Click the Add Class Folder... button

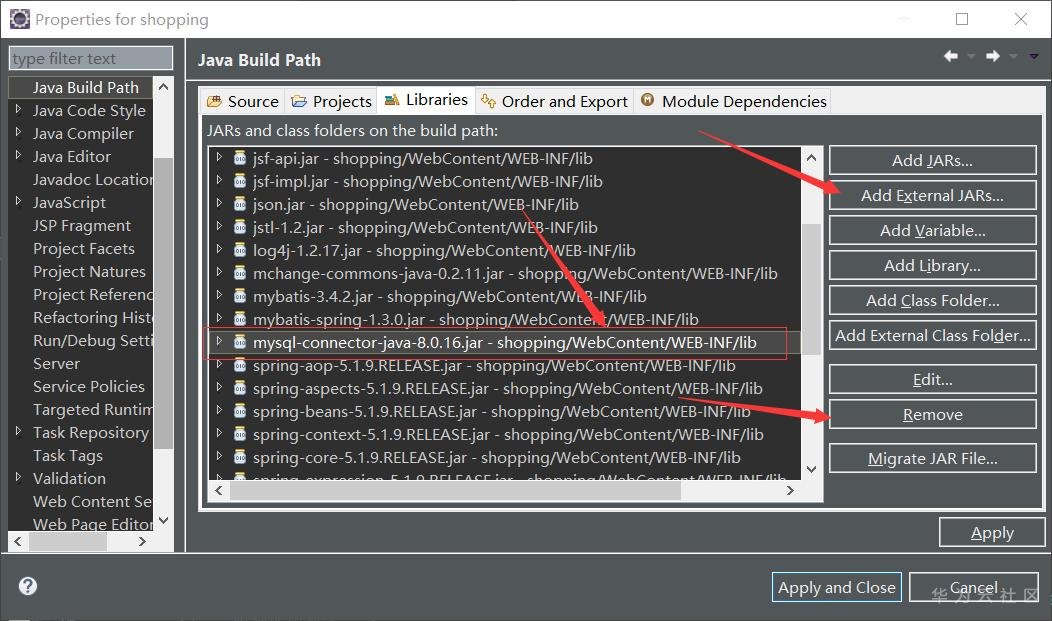click(933, 300)
